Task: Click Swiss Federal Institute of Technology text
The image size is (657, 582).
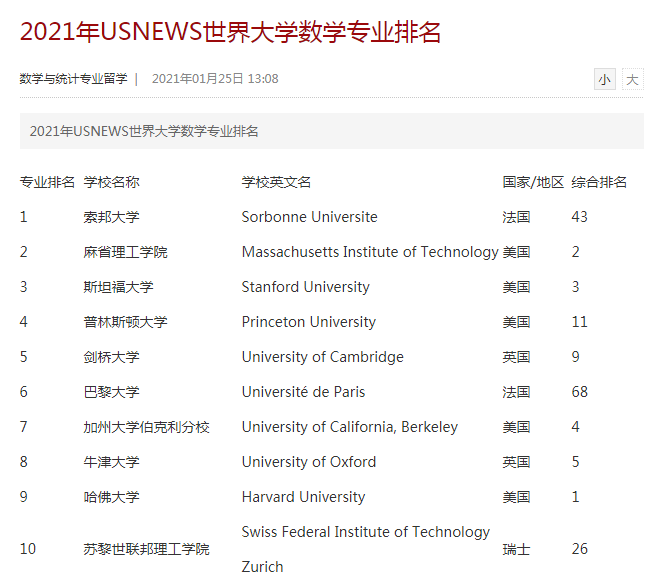Action: point(366,532)
